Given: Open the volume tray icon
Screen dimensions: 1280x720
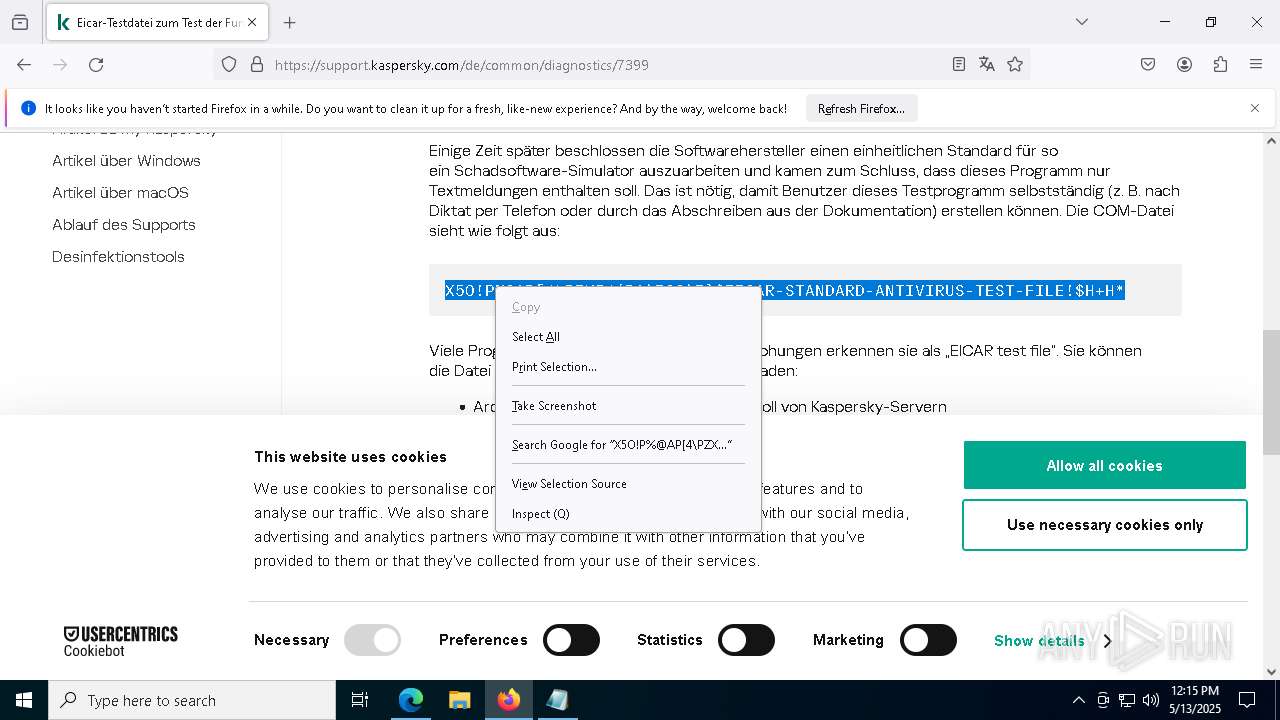Looking at the screenshot, I should [1151, 700].
